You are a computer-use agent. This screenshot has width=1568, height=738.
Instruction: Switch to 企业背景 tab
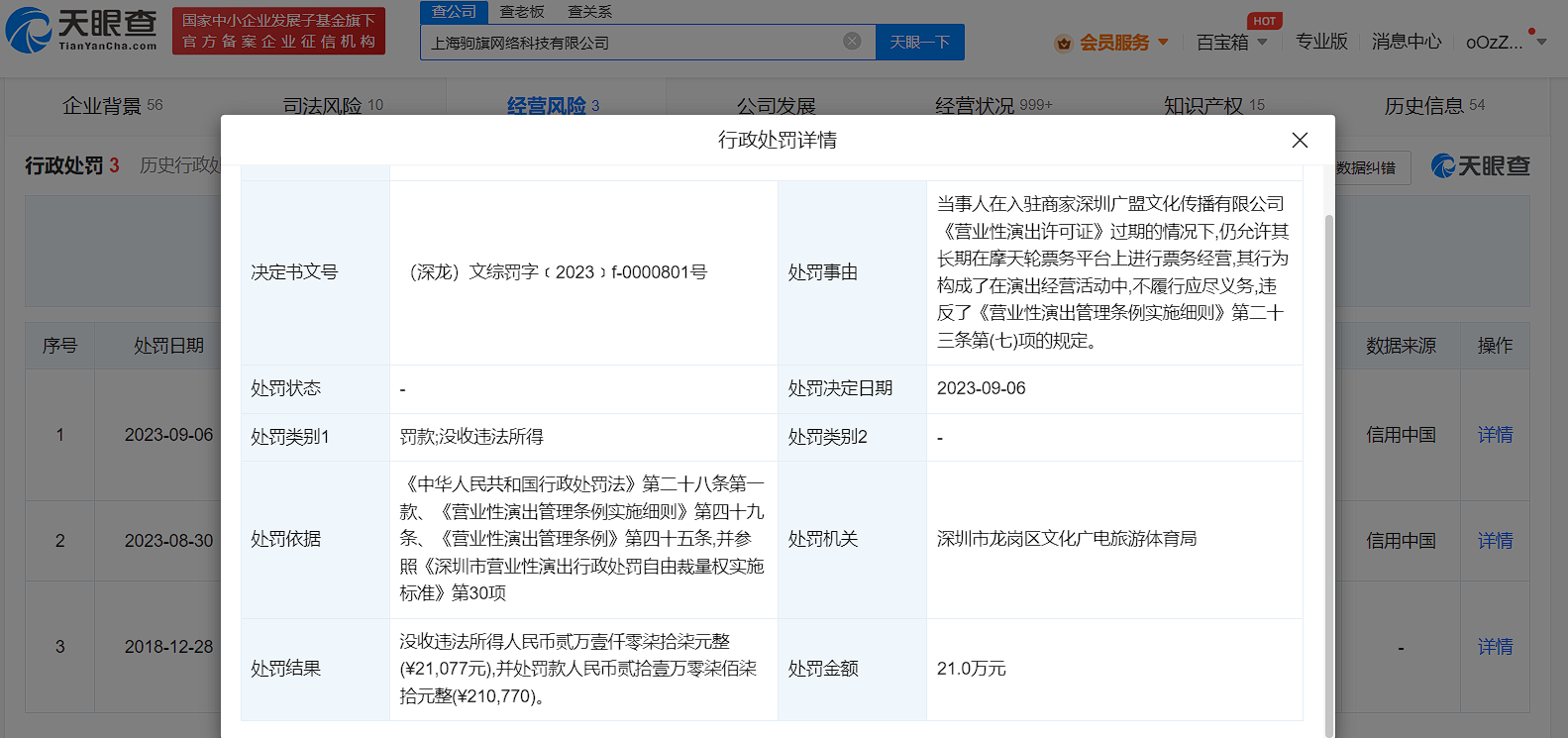point(113,105)
